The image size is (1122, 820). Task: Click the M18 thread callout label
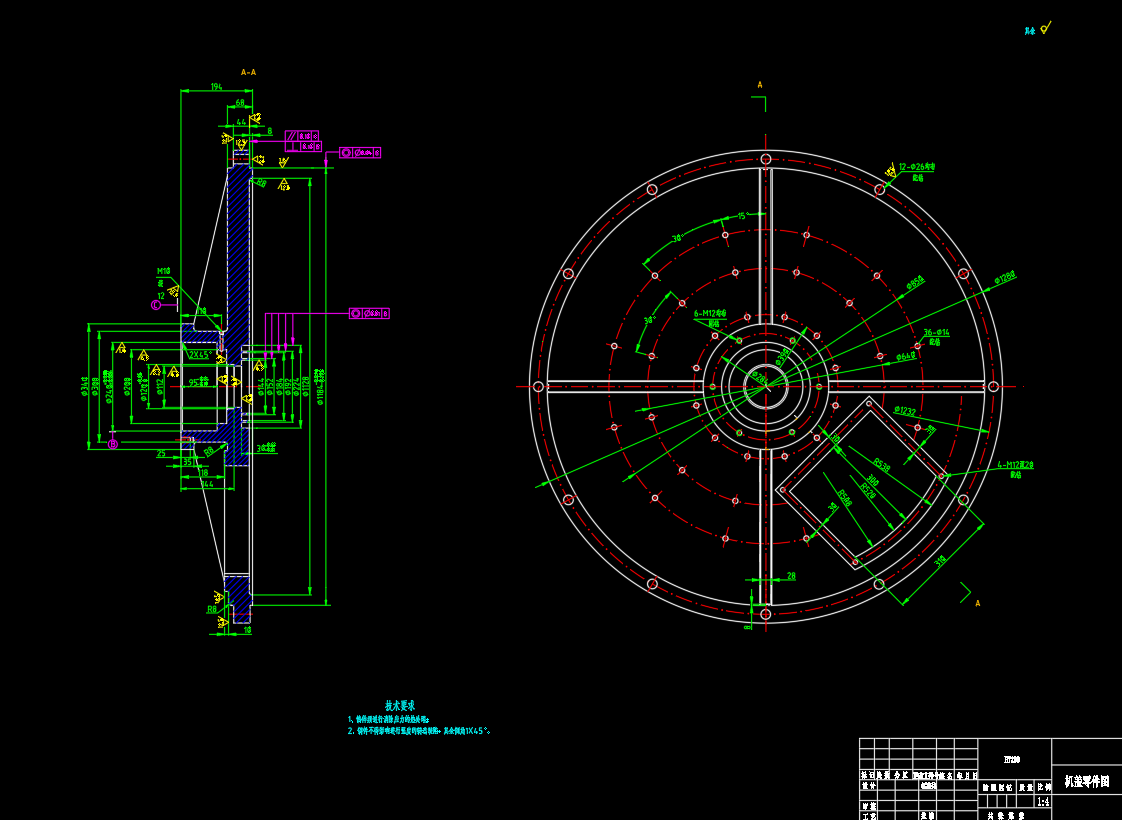click(163, 271)
